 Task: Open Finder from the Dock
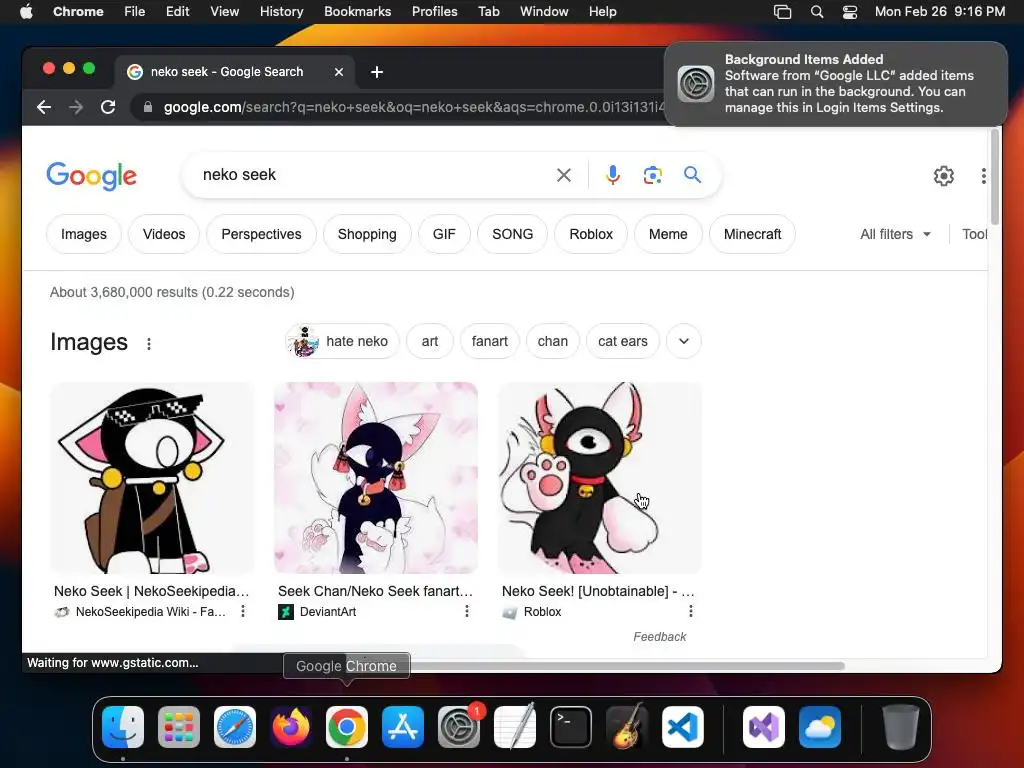point(123,727)
